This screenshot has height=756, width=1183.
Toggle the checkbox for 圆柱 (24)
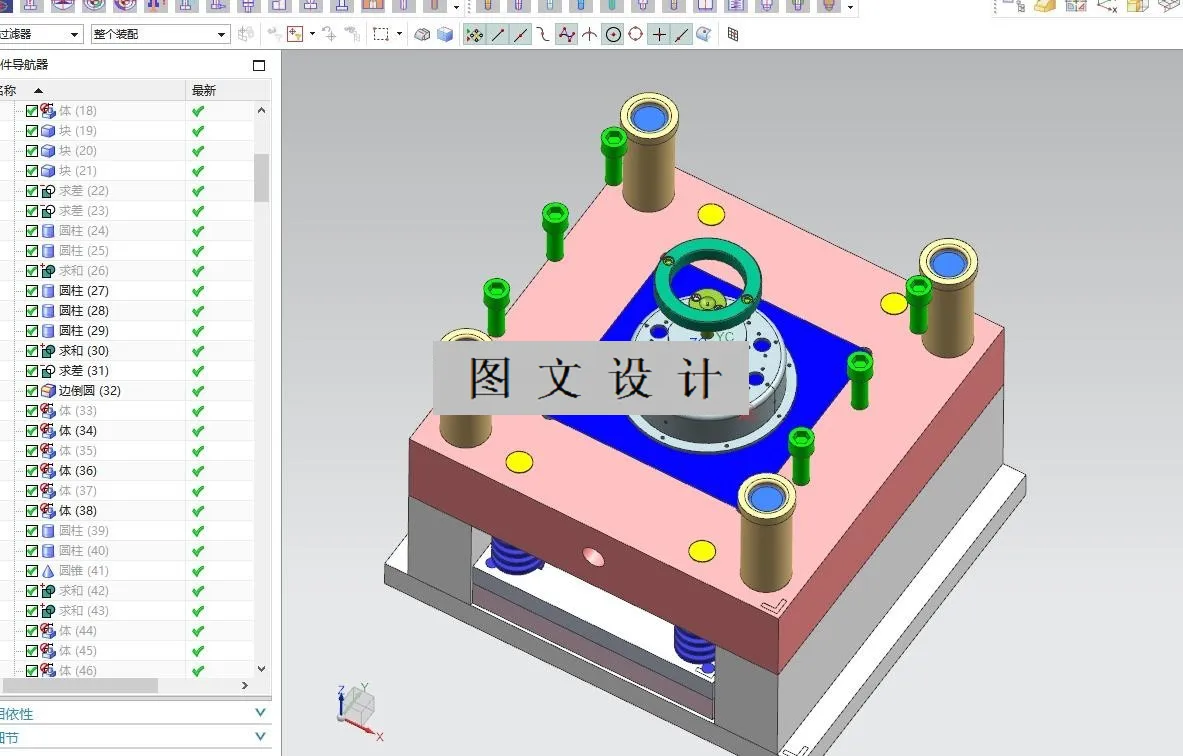(x=32, y=230)
